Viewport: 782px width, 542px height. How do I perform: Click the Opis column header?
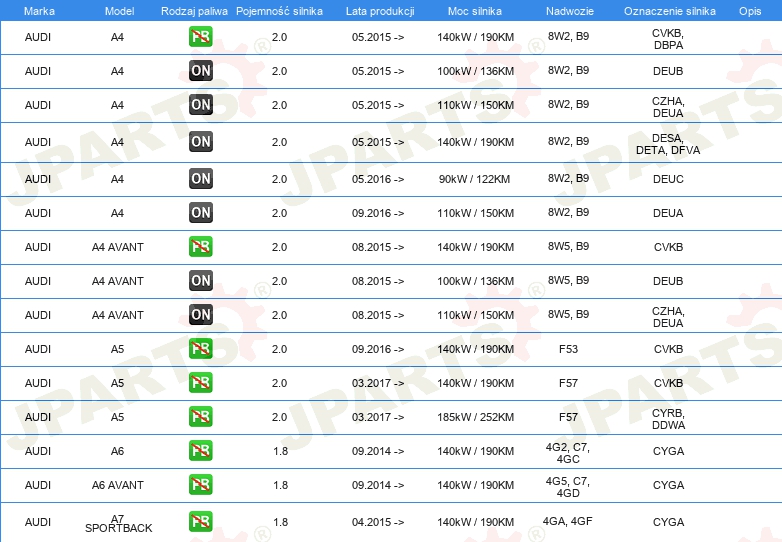(750, 11)
